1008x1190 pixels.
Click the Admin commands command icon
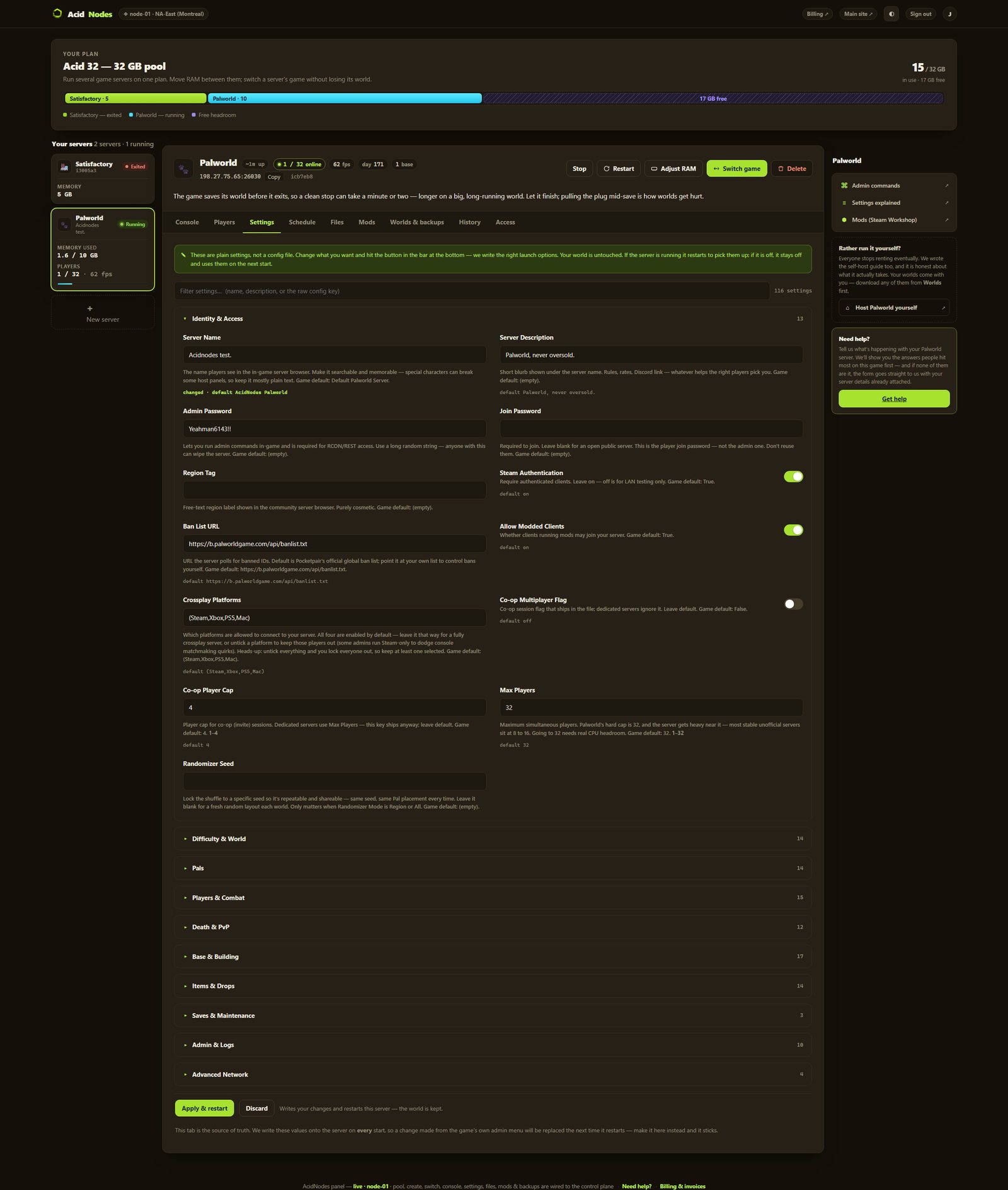click(x=844, y=186)
